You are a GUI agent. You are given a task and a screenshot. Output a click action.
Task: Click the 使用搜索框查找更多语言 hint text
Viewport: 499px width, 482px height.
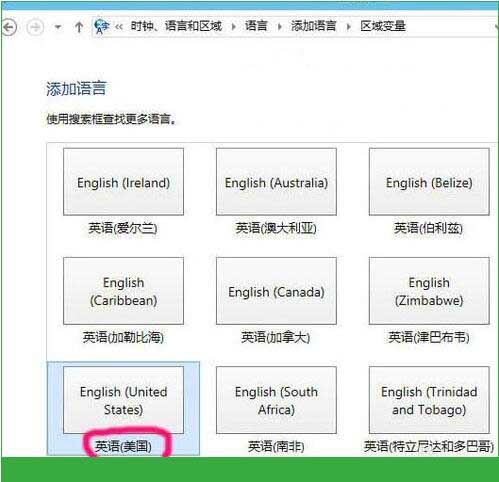pos(111,119)
